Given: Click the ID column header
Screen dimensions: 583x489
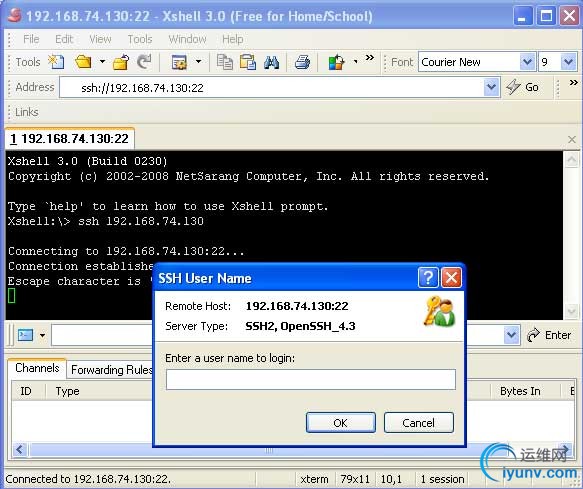Looking at the screenshot, I should (26, 391).
